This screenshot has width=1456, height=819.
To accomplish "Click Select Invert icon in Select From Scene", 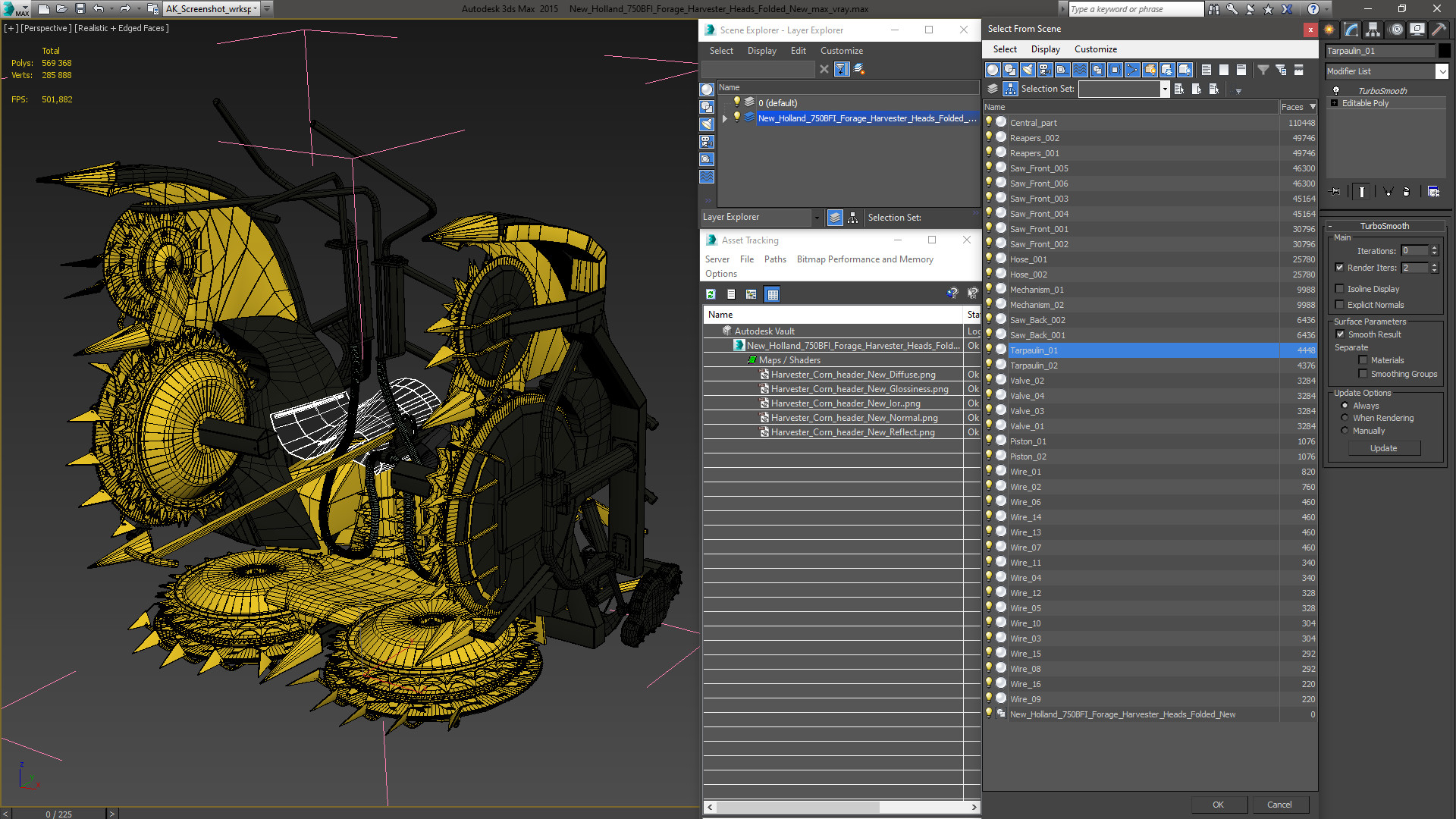I will [x=1241, y=70].
